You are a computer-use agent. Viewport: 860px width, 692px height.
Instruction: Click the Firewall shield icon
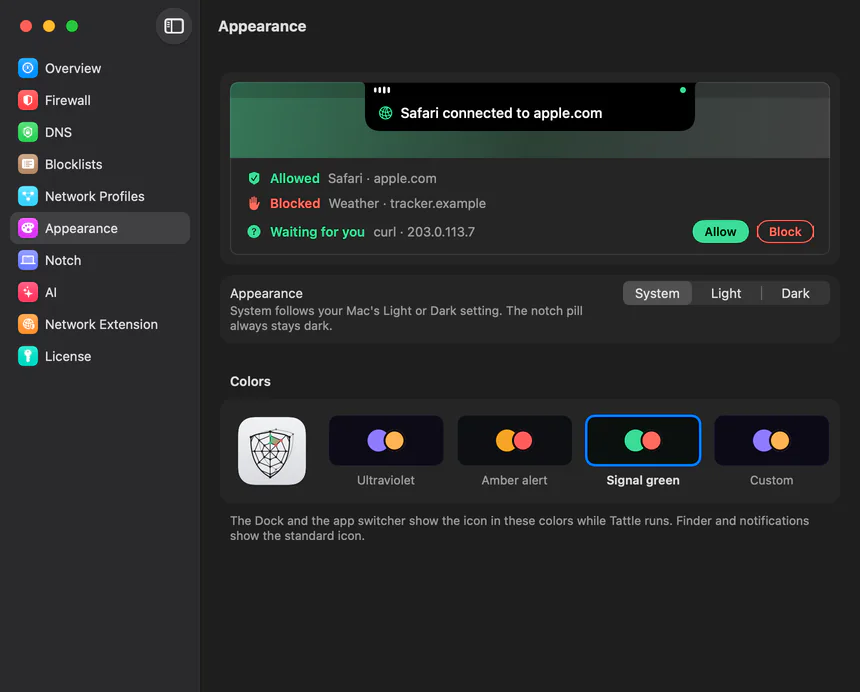28,100
